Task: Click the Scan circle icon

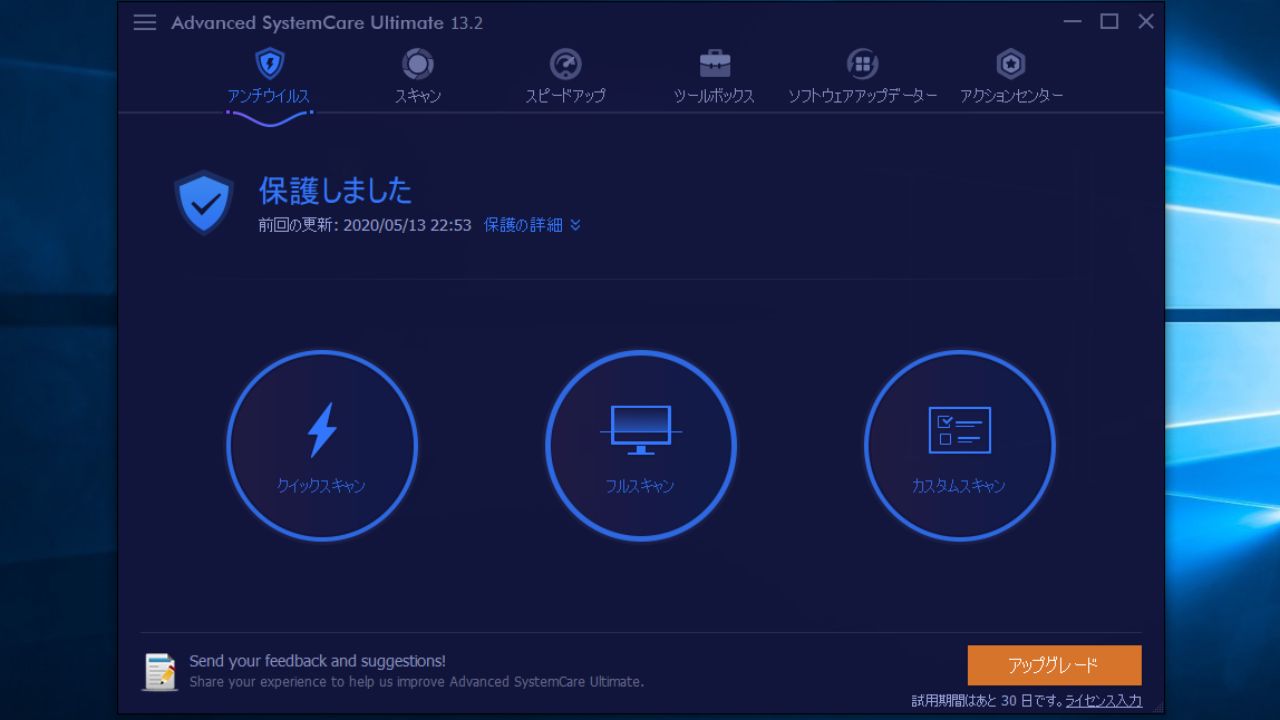Action: (x=418, y=64)
